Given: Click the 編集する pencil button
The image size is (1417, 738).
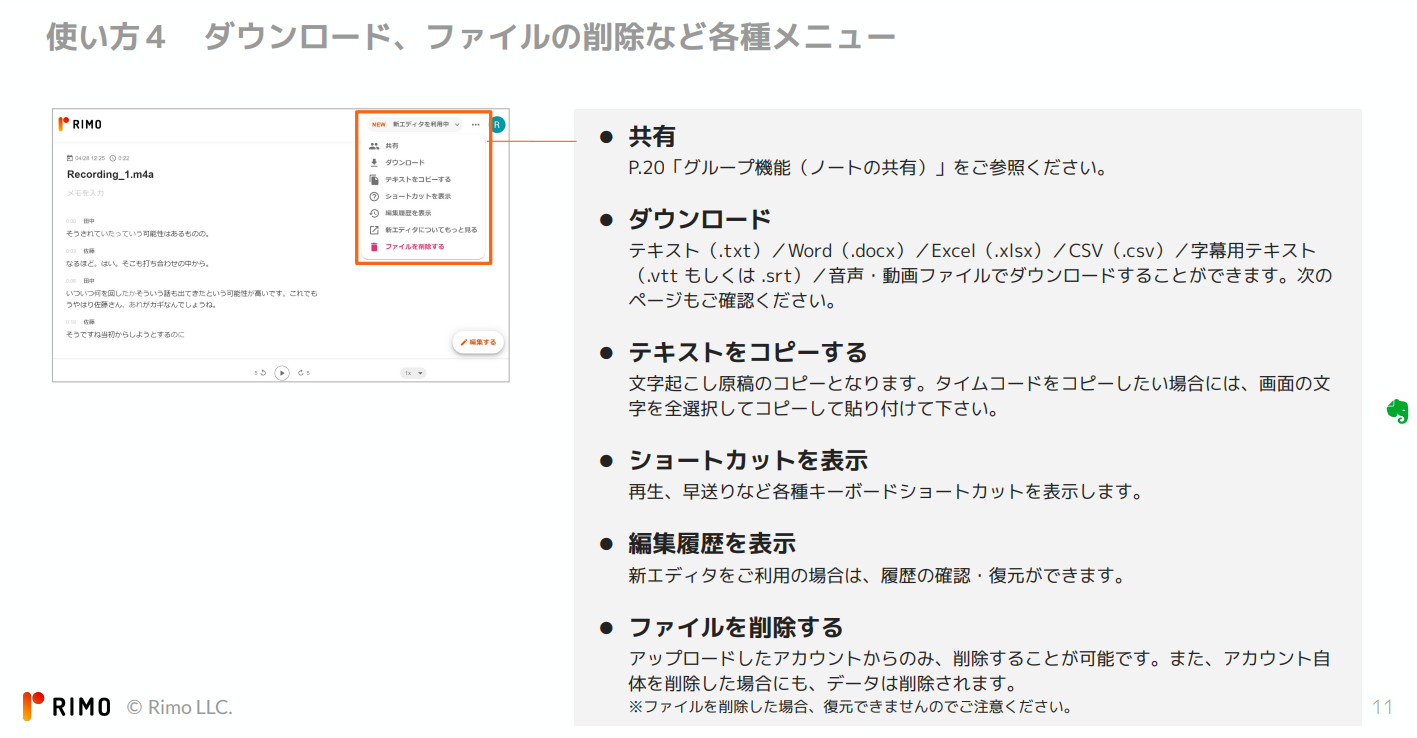Looking at the screenshot, I should pyautogui.click(x=478, y=342).
